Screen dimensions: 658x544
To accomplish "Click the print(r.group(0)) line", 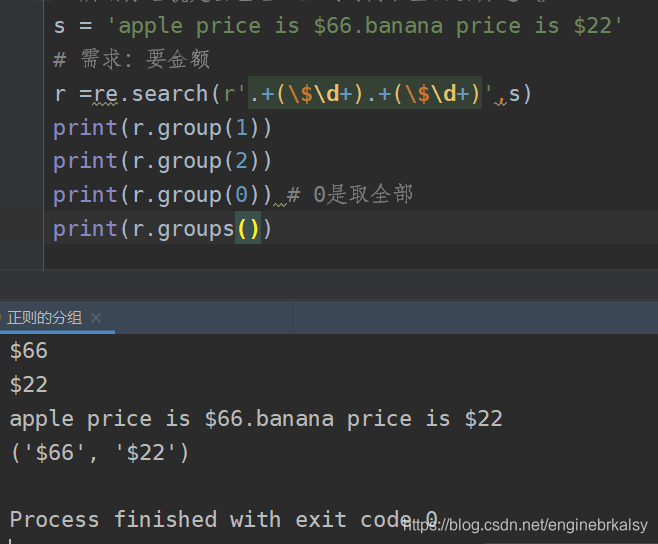I will click(x=162, y=195).
